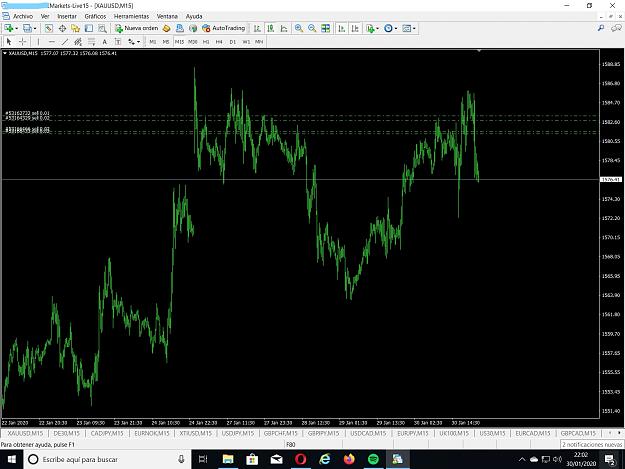Select the Fibonacci Retracement tool
625x469 pixels.
click(92, 41)
